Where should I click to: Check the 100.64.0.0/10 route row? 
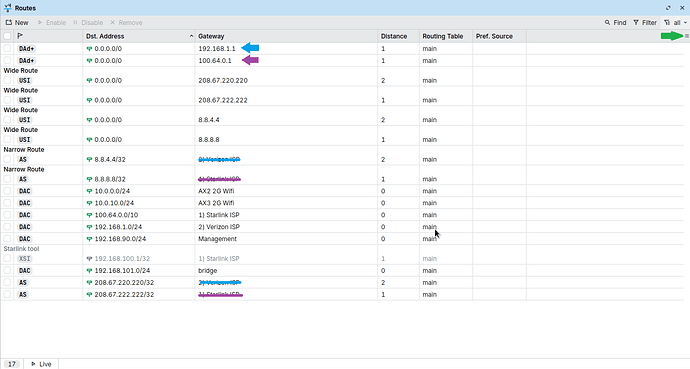point(7,215)
